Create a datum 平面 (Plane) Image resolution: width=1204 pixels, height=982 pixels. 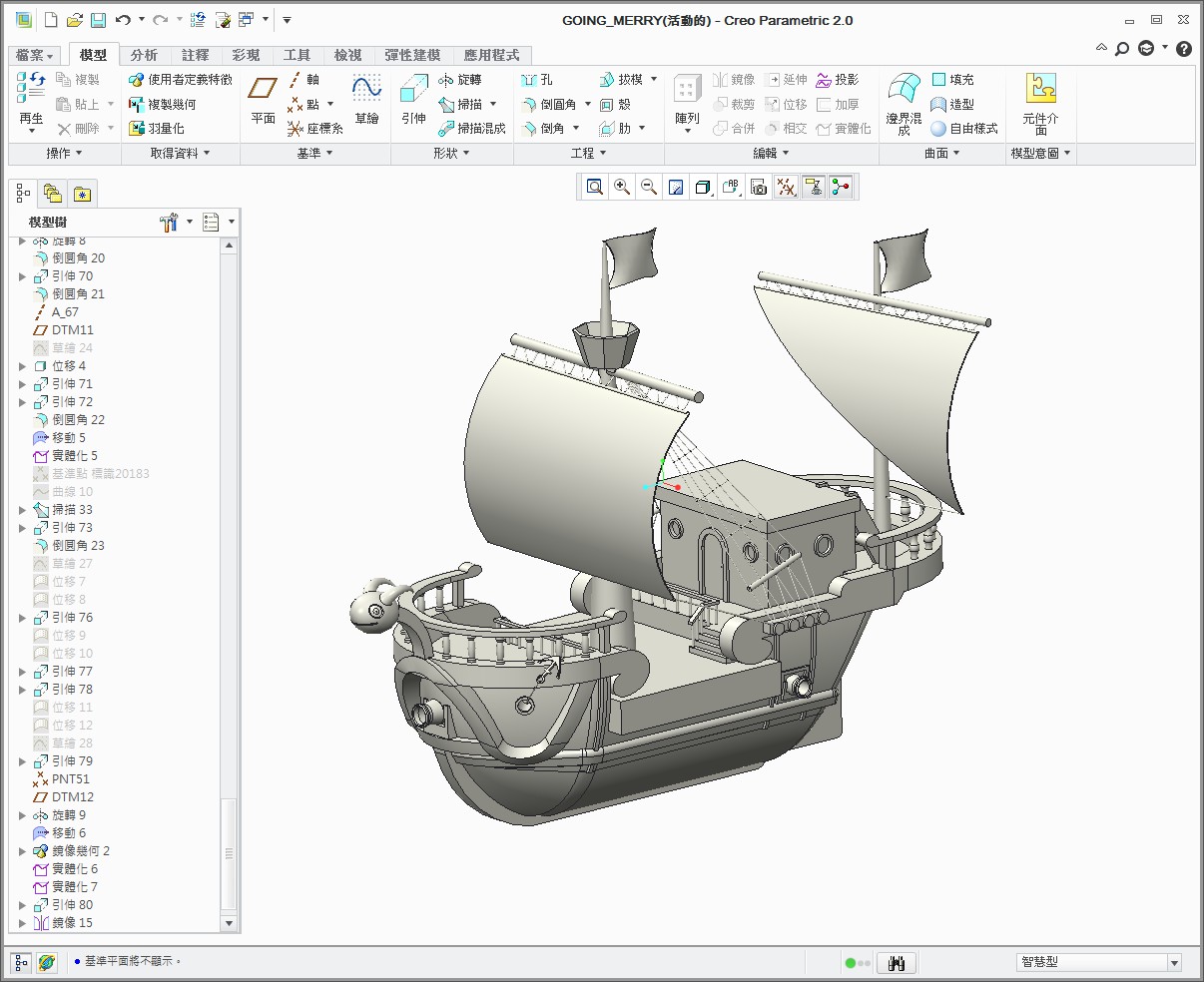263,102
